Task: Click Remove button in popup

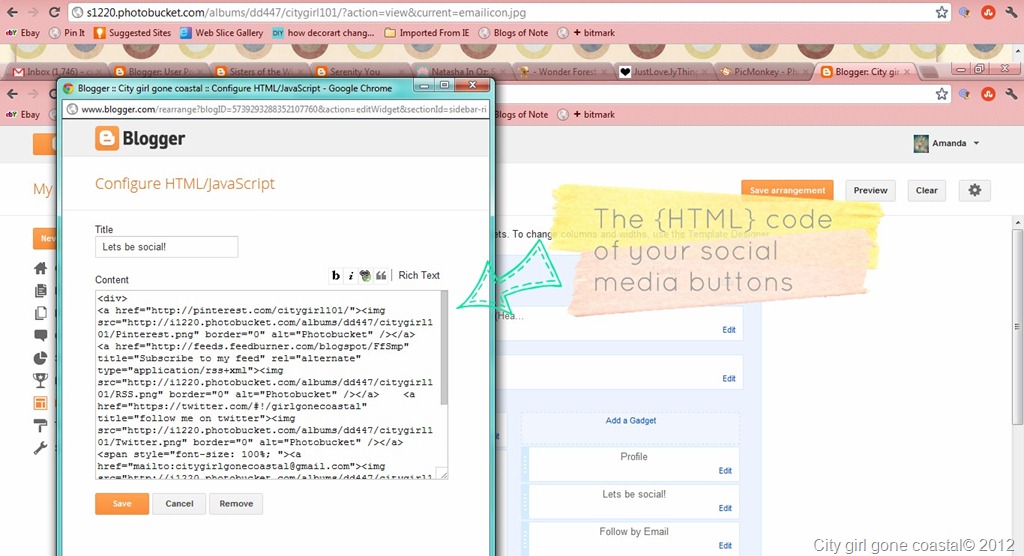Action: coord(236,504)
